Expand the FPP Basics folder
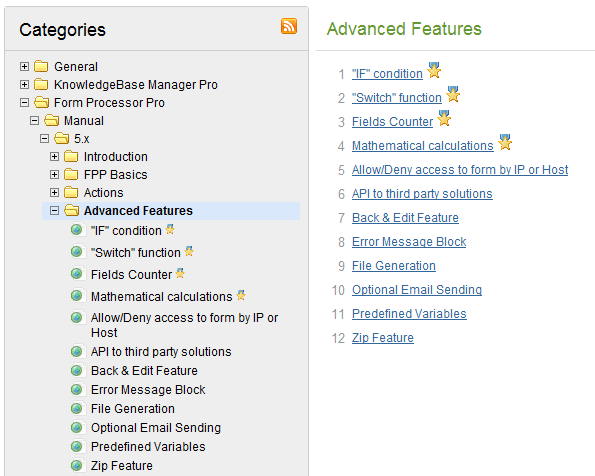Viewport: 595px width, 476px height. click(x=55, y=175)
